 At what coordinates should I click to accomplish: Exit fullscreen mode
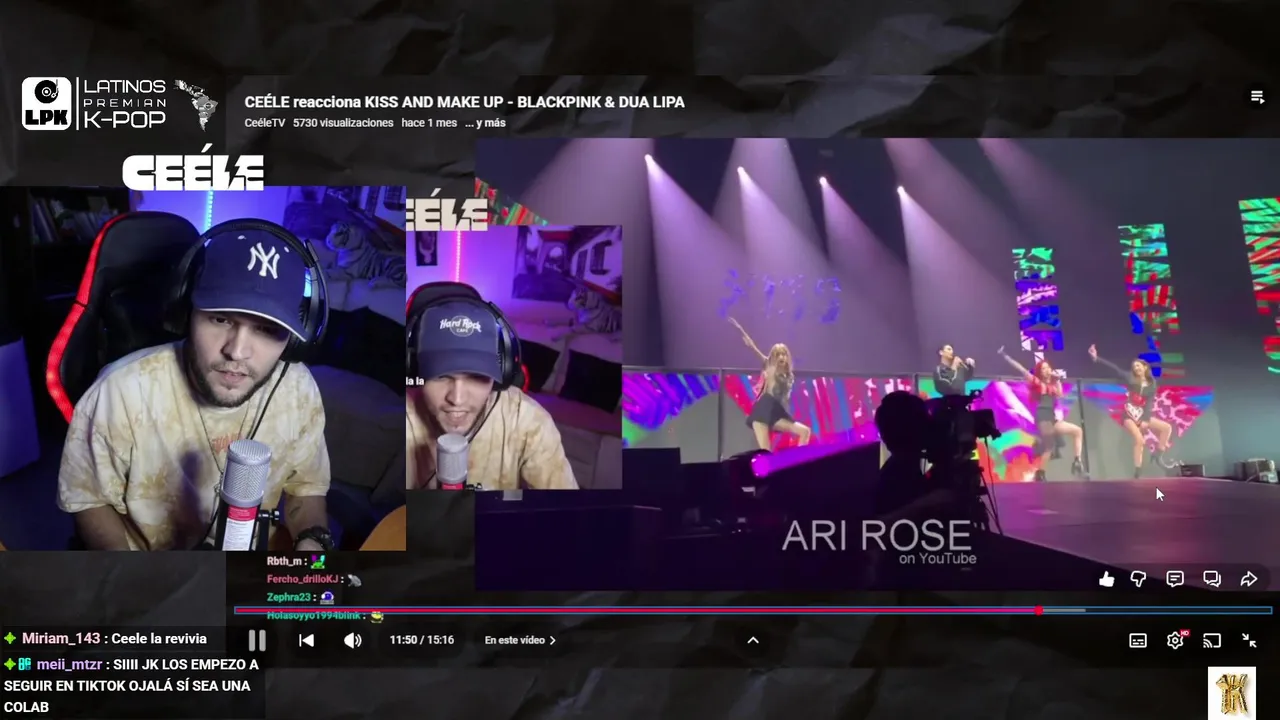point(1249,641)
